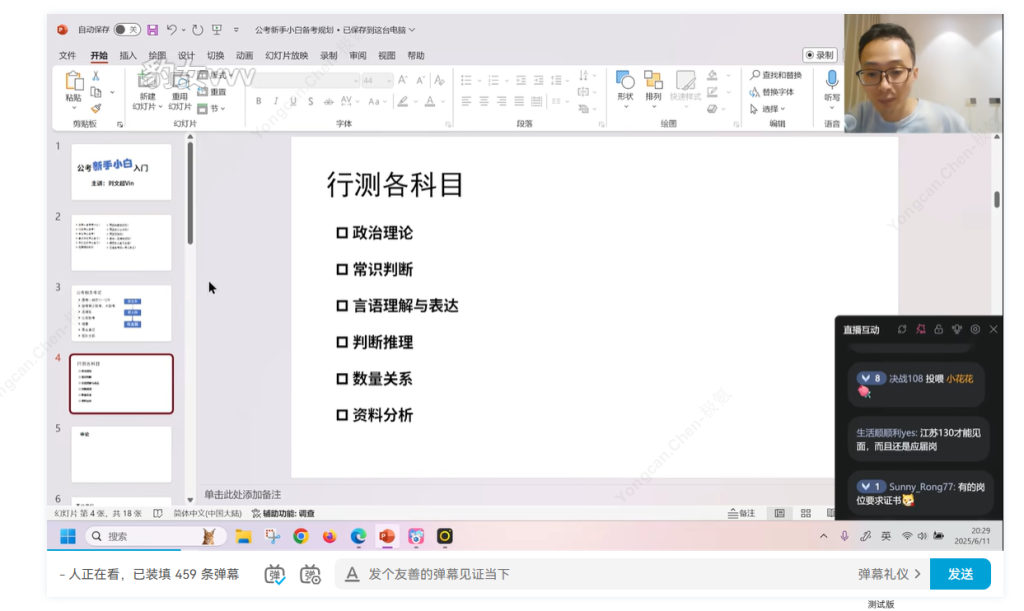Click the PowerPoint icon in the taskbar
1024x611 pixels.
tap(387, 536)
